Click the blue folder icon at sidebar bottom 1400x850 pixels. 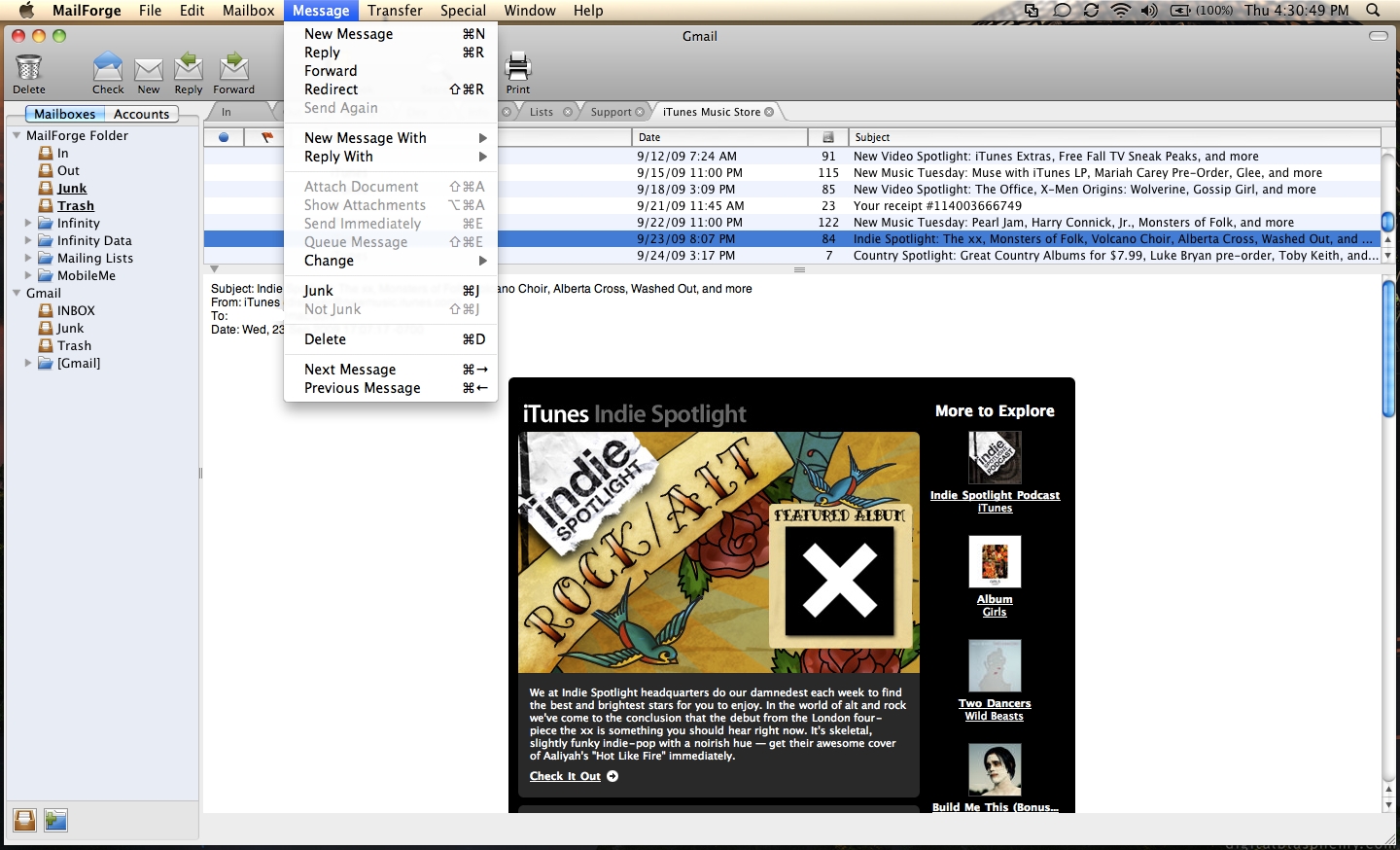pos(56,820)
